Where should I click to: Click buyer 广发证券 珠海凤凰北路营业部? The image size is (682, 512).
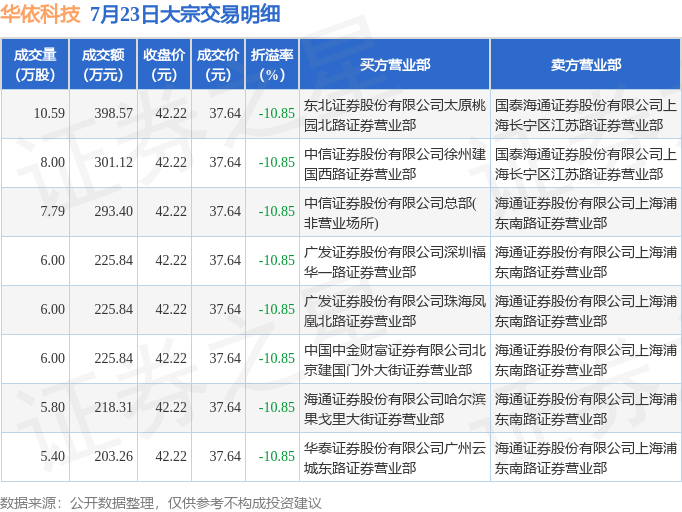394,311
